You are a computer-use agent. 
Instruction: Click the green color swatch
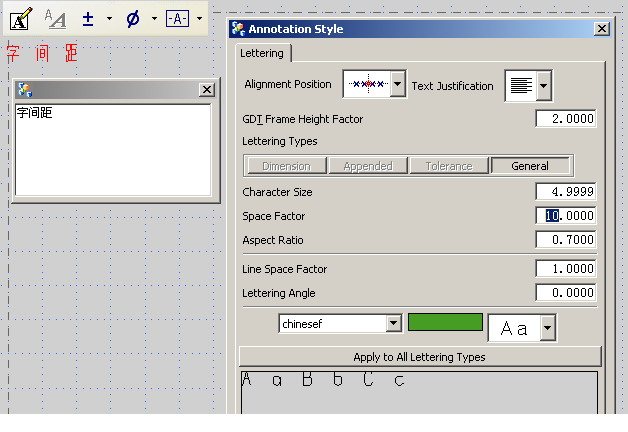click(x=445, y=323)
